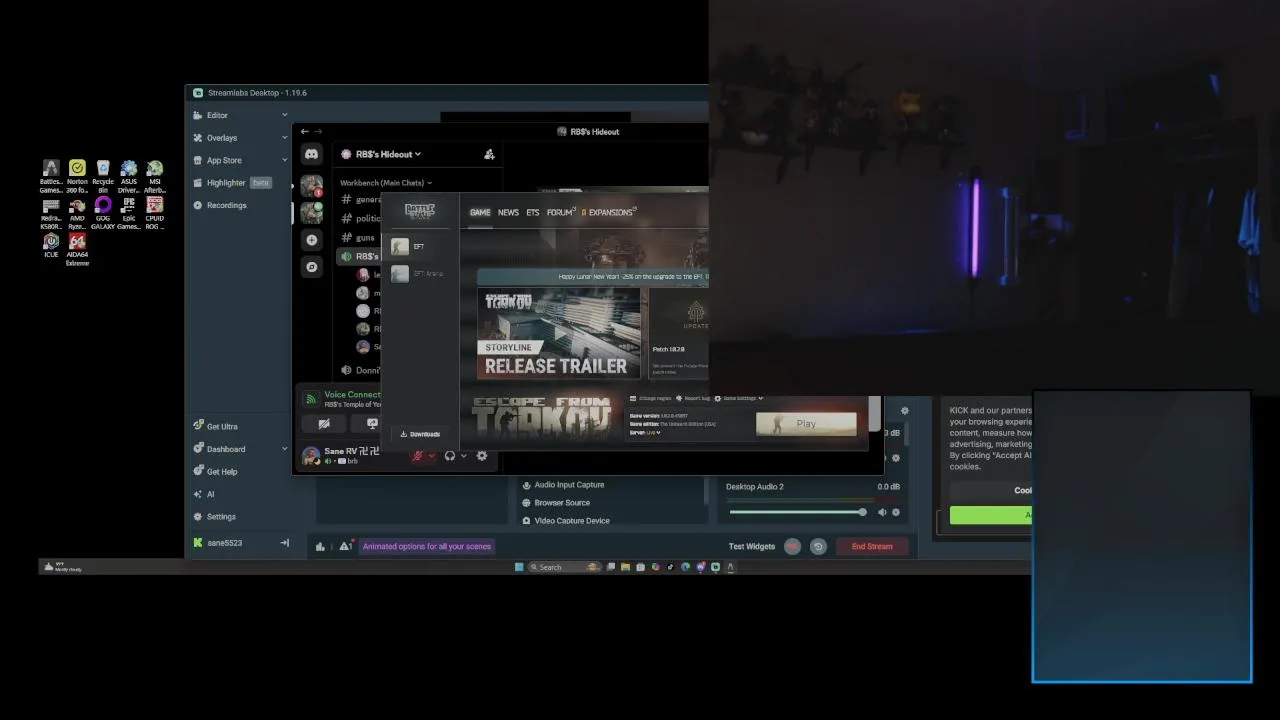
Task: Select FORUM tab in Tarkov launcher
Action: point(561,212)
